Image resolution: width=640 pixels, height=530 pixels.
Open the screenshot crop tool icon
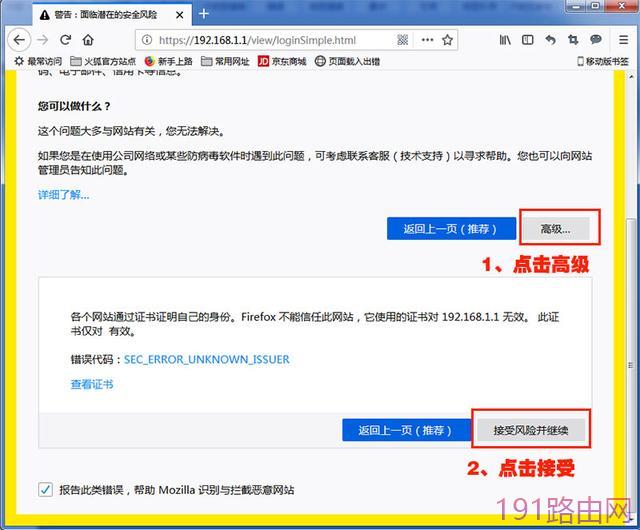pyautogui.click(x=573, y=40)
